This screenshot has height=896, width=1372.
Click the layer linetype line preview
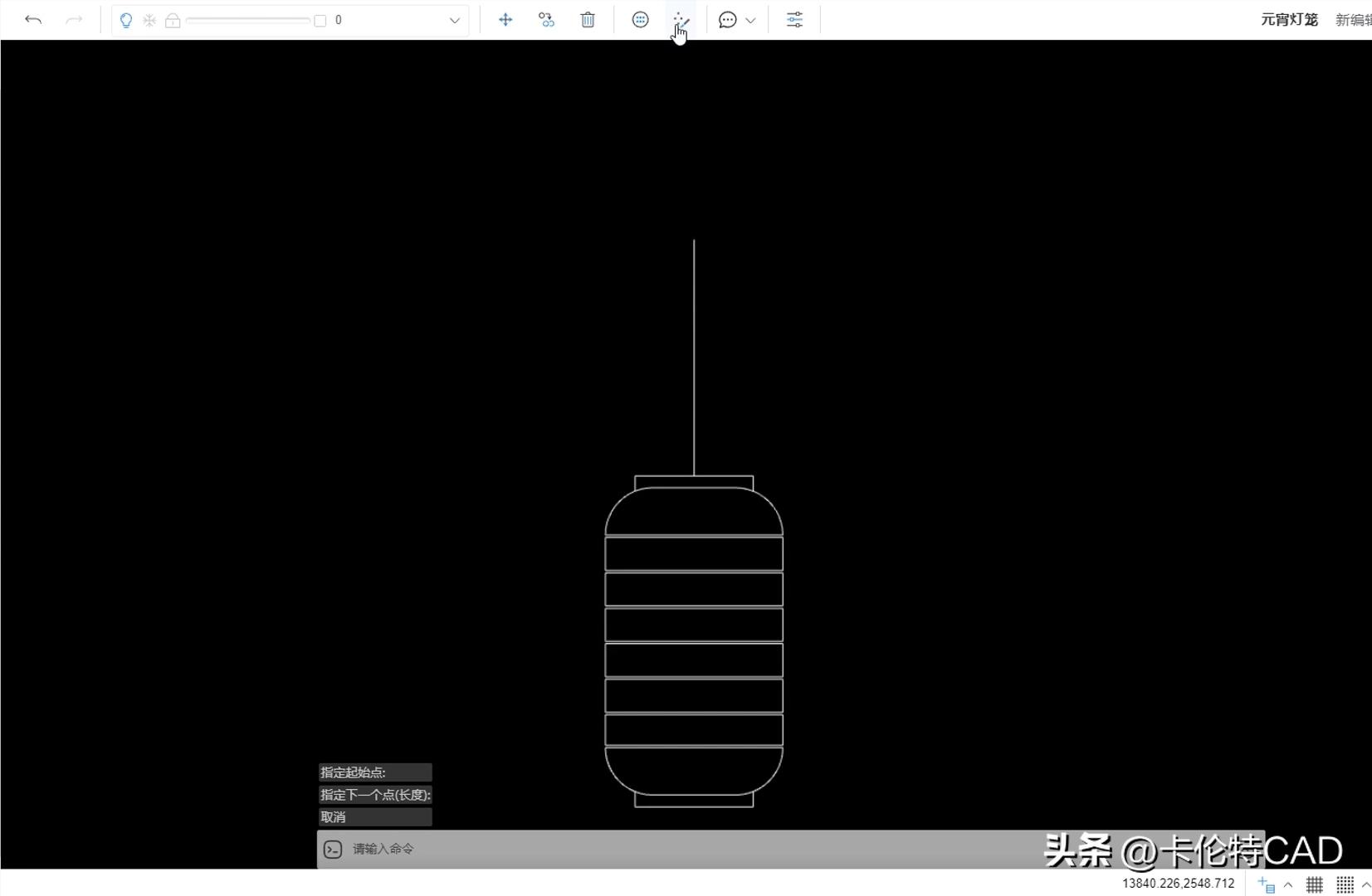(247, 20)
